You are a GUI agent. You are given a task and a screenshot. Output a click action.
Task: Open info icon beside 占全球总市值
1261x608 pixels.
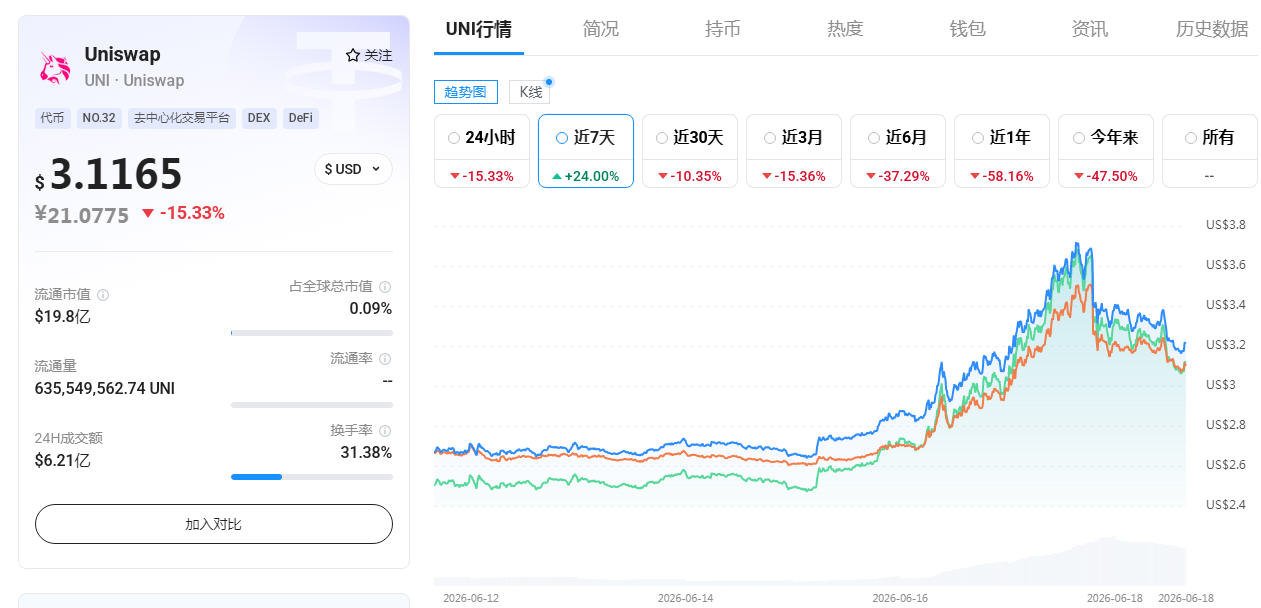385,287
